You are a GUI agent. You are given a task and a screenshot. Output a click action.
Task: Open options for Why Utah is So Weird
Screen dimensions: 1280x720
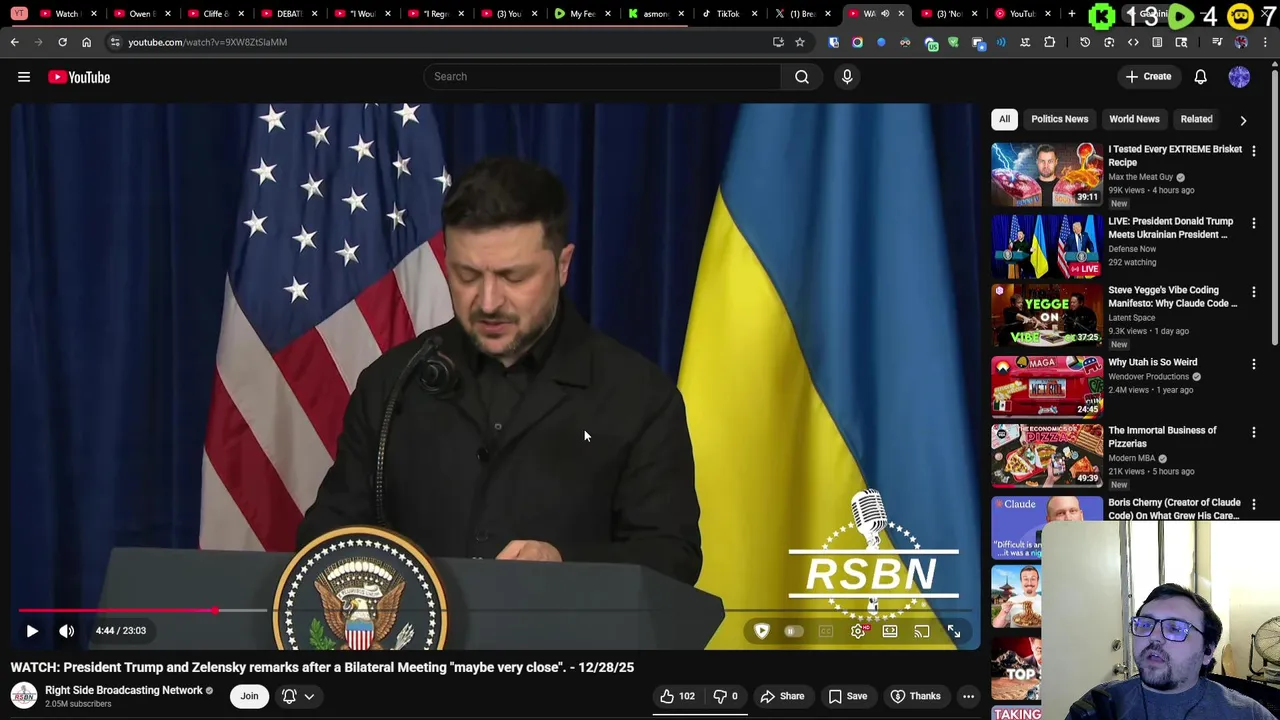1253,363
